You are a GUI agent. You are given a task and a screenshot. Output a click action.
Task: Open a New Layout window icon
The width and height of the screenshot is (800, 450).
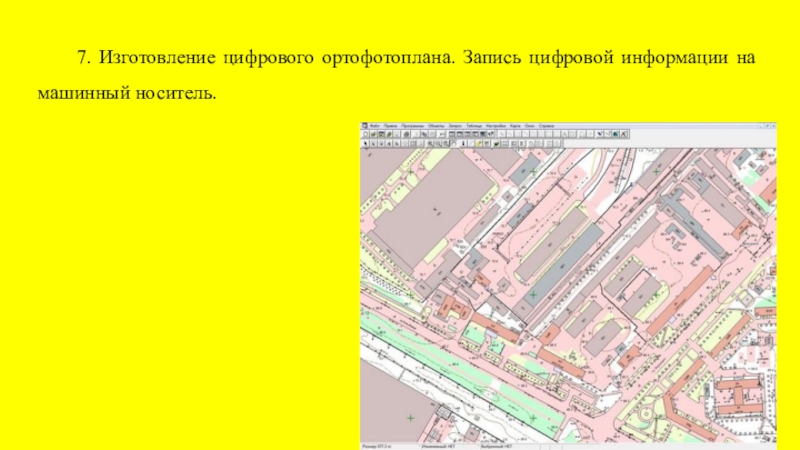pos(475,134)
